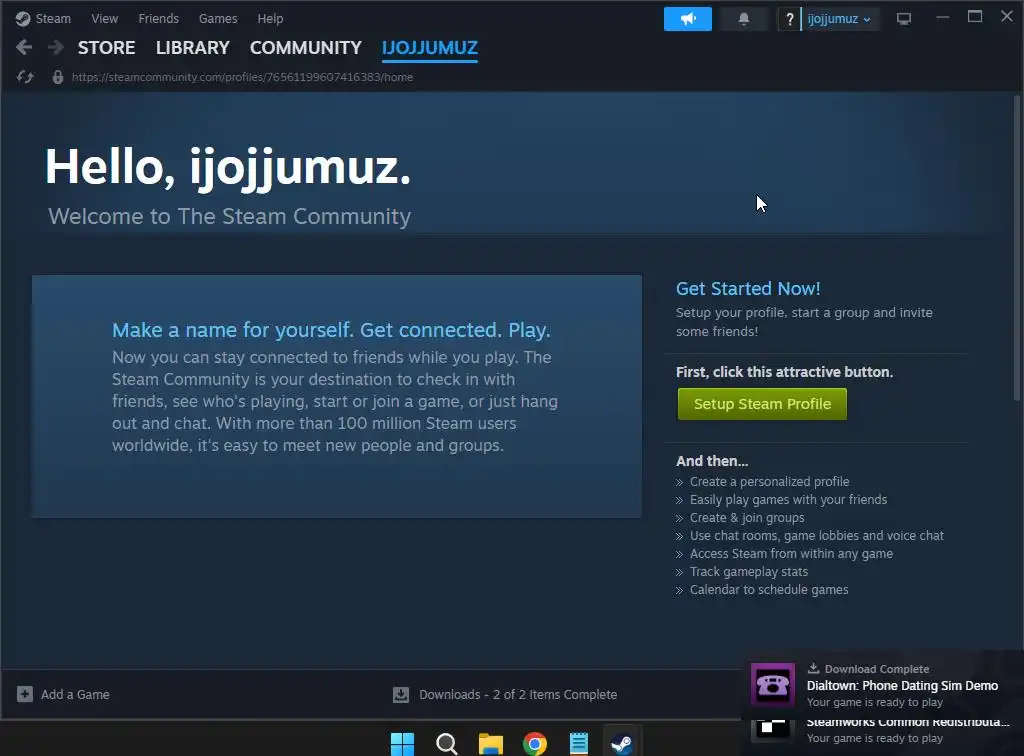This screenshot has width=1024, height=756.
Task: Click 'Create a personalized profile' list item
Action: tap(769, 481)
